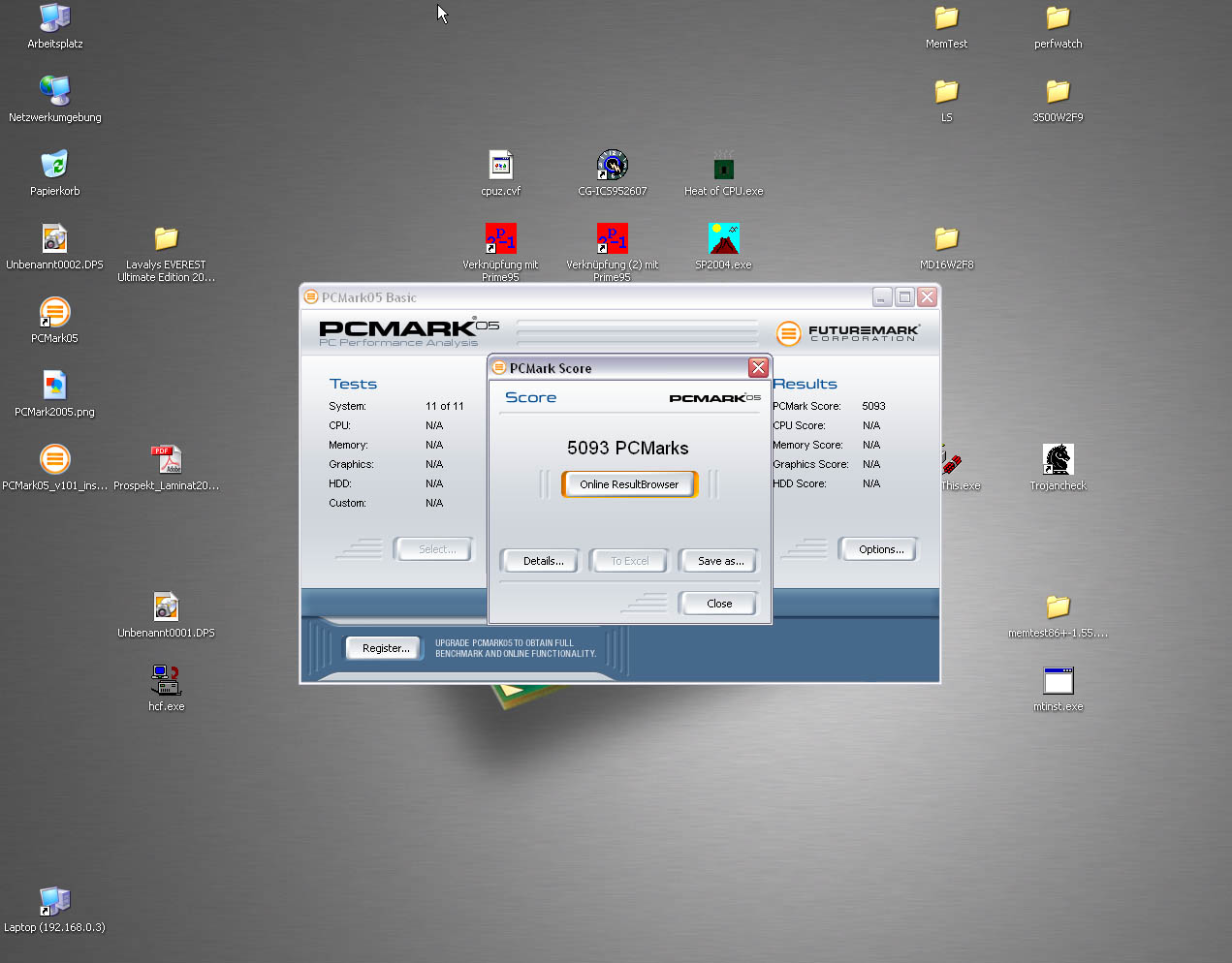The width and height of the screenshot is (1232, 963).
Task: Open Options... in the PCMark05 window
Action: [x=881, y=549]
